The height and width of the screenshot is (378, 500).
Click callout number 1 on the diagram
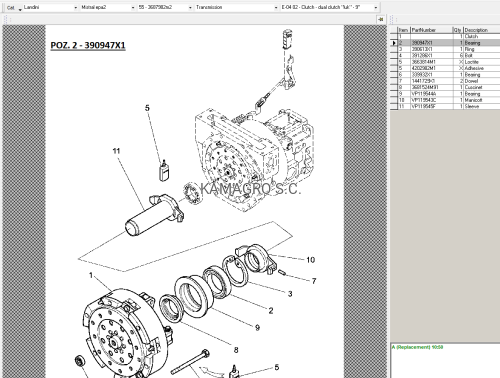[x=91, y=275]
